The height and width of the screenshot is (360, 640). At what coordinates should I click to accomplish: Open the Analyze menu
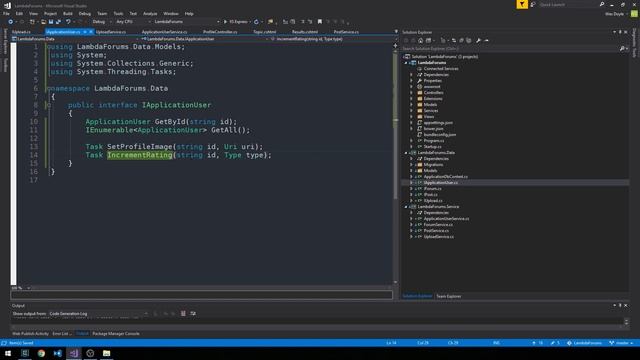point(150,13)
